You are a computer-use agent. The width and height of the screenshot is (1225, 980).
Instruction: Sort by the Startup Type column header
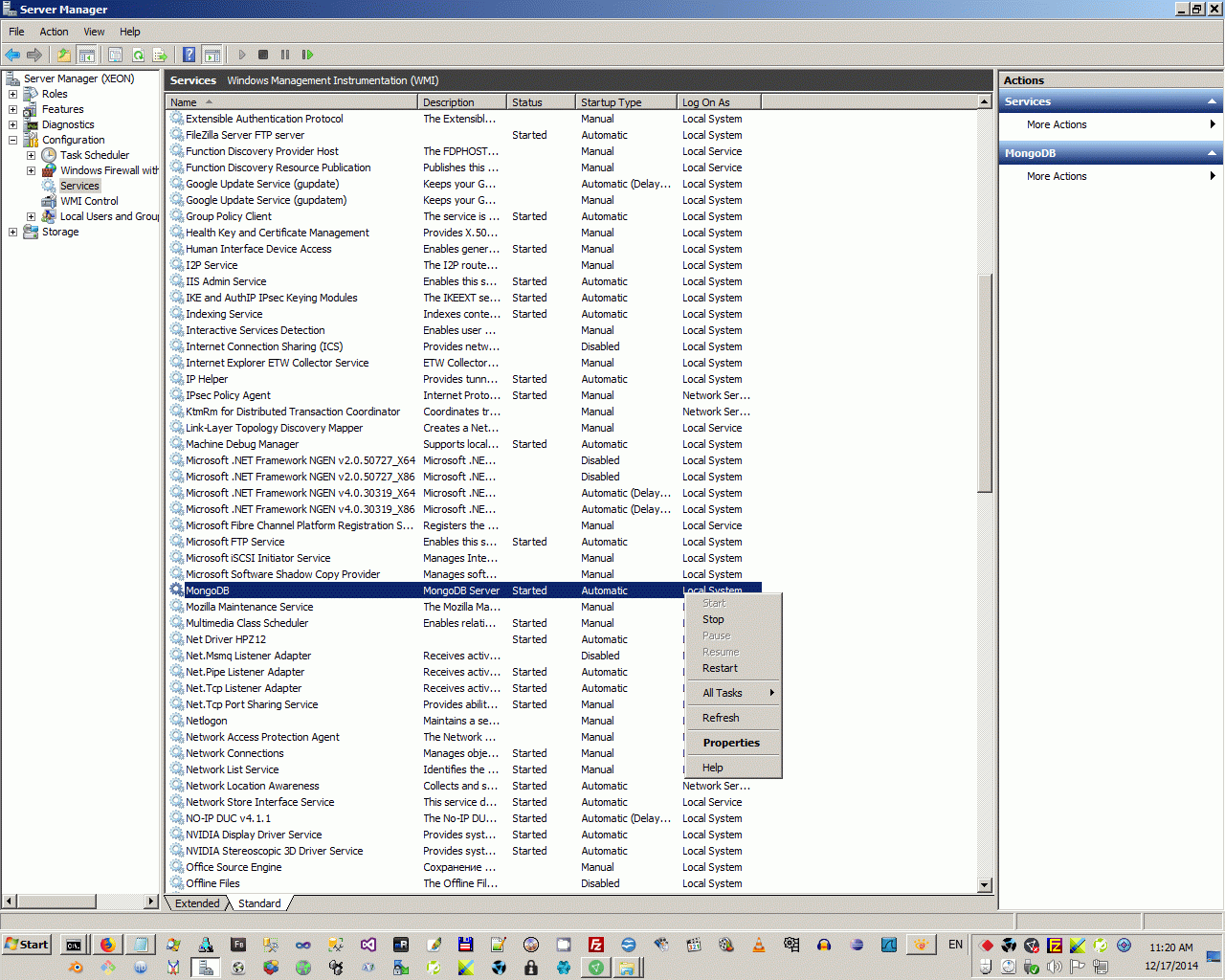tap(626, 102)
